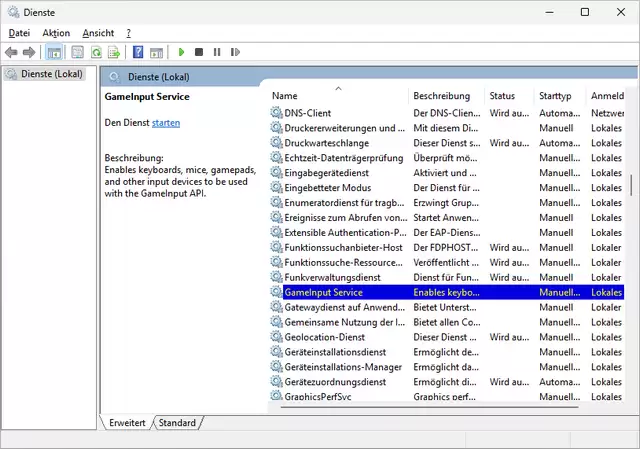The height and width of the screenshot is (449, 640).
Task: Click the Restart service toolbar icon
Action: pyautogui.click(x=234, y=52)
